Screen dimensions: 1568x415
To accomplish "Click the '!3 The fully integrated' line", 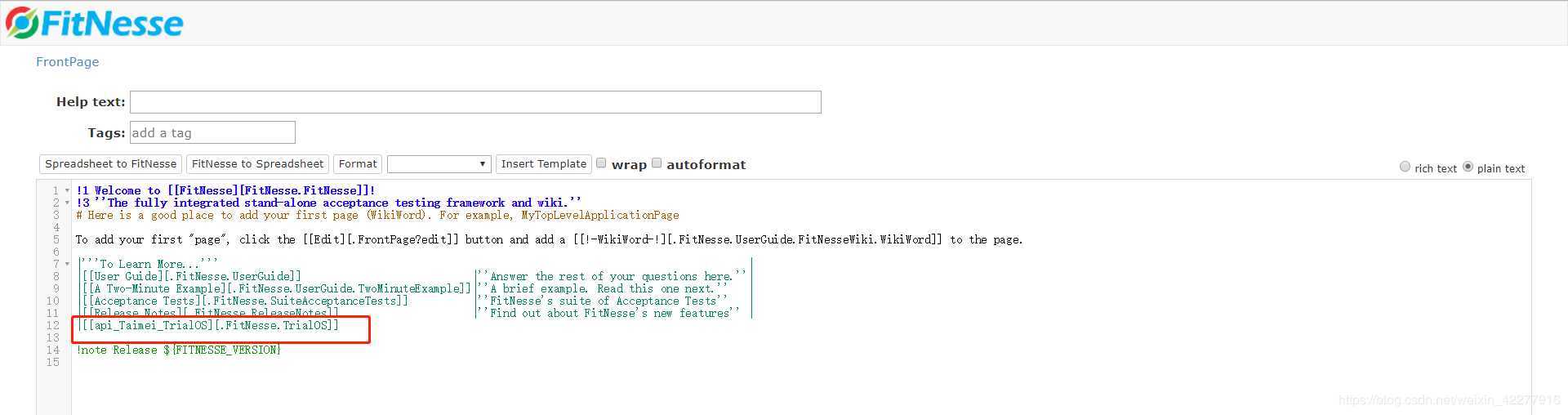I will coord(328,203).
